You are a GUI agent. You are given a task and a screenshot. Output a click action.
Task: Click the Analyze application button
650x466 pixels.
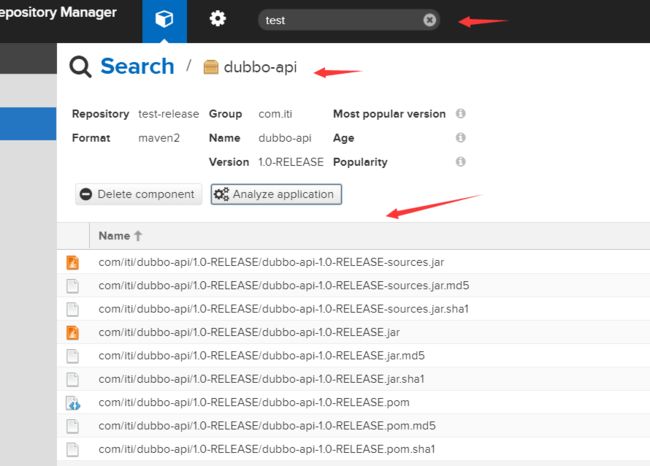click(x=276, y=194)
